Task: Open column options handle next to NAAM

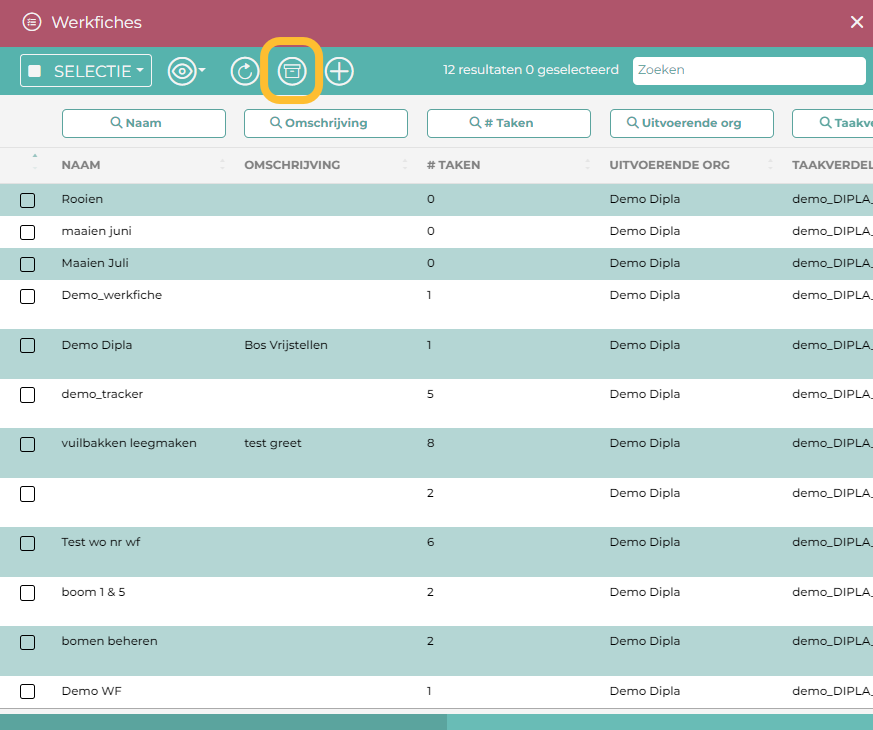Action: point(222,165)
